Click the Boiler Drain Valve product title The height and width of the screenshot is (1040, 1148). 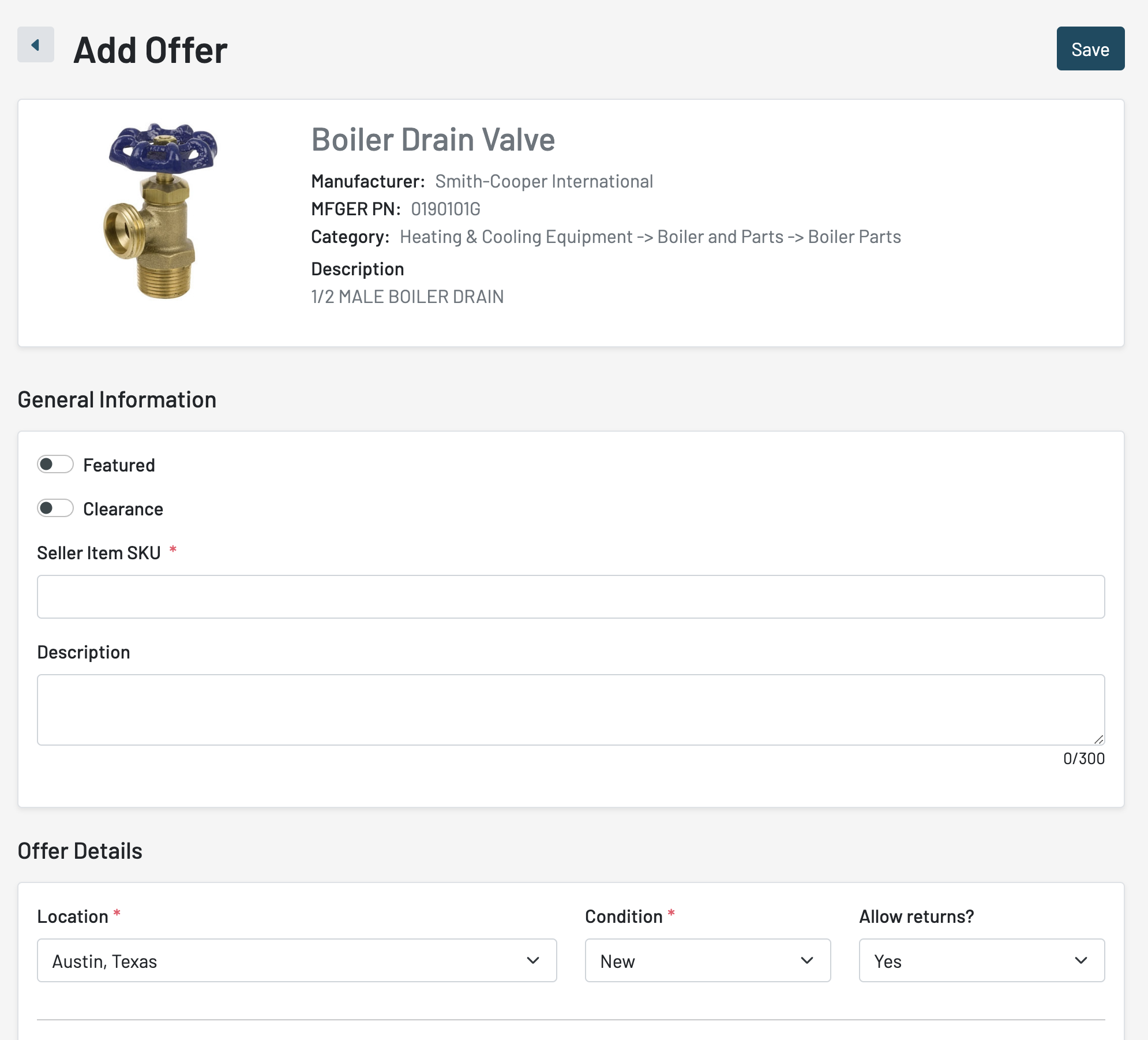[433, 140]
